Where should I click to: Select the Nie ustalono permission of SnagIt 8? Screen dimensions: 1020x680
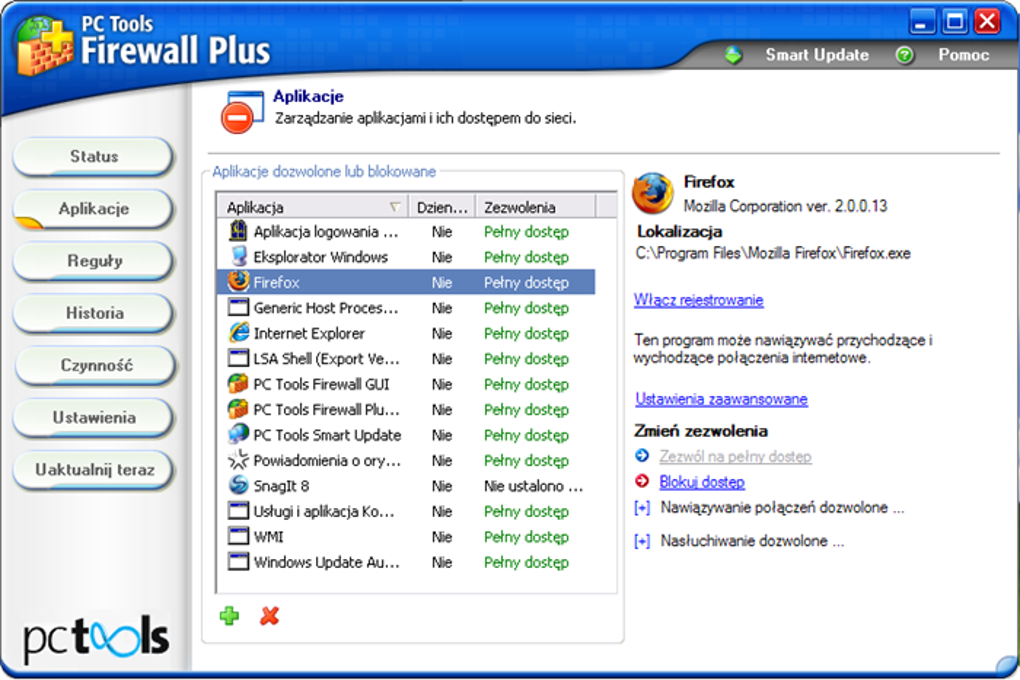[x=533, y=485]
